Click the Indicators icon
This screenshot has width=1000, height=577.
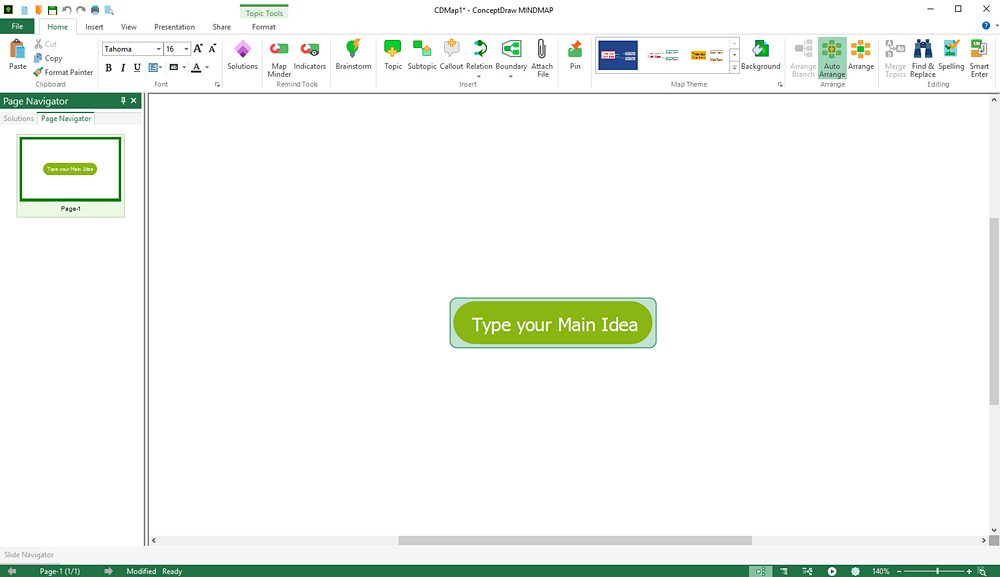(x=309, y=49)
